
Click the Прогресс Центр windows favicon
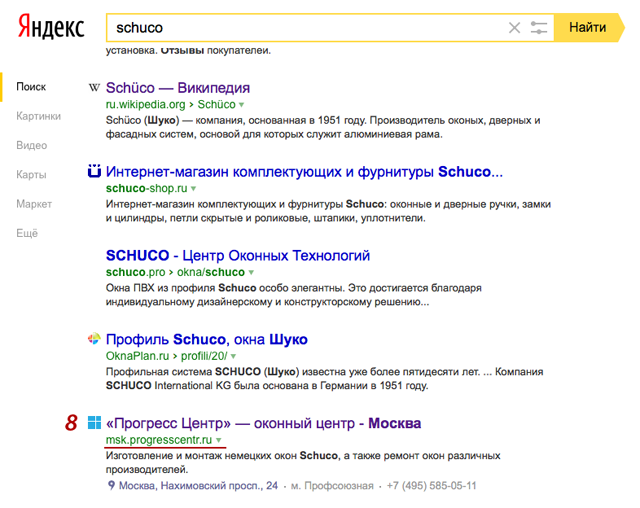click(x=94, y=423)
